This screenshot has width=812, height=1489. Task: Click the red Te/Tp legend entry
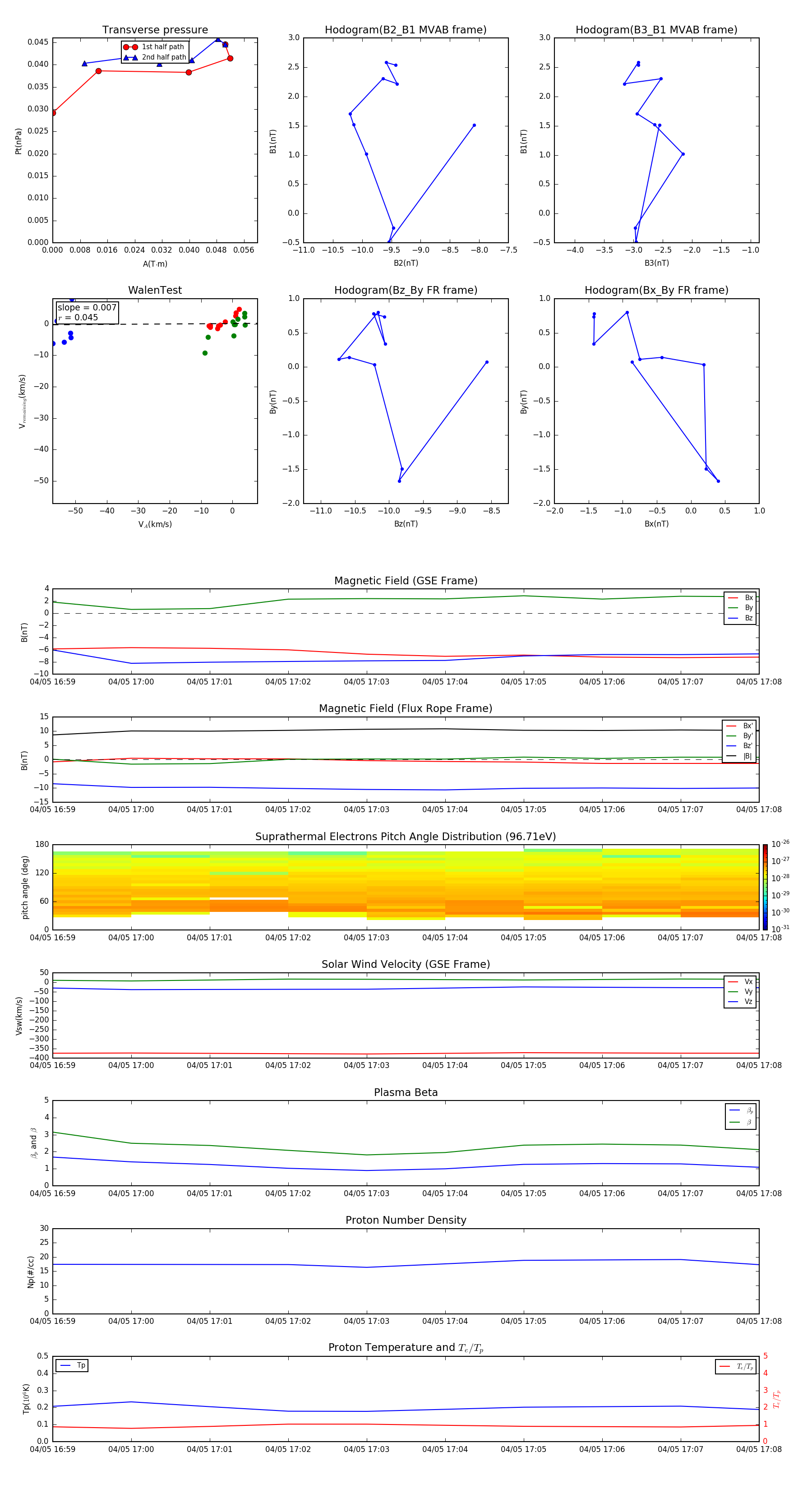[x=736, y=1366]
